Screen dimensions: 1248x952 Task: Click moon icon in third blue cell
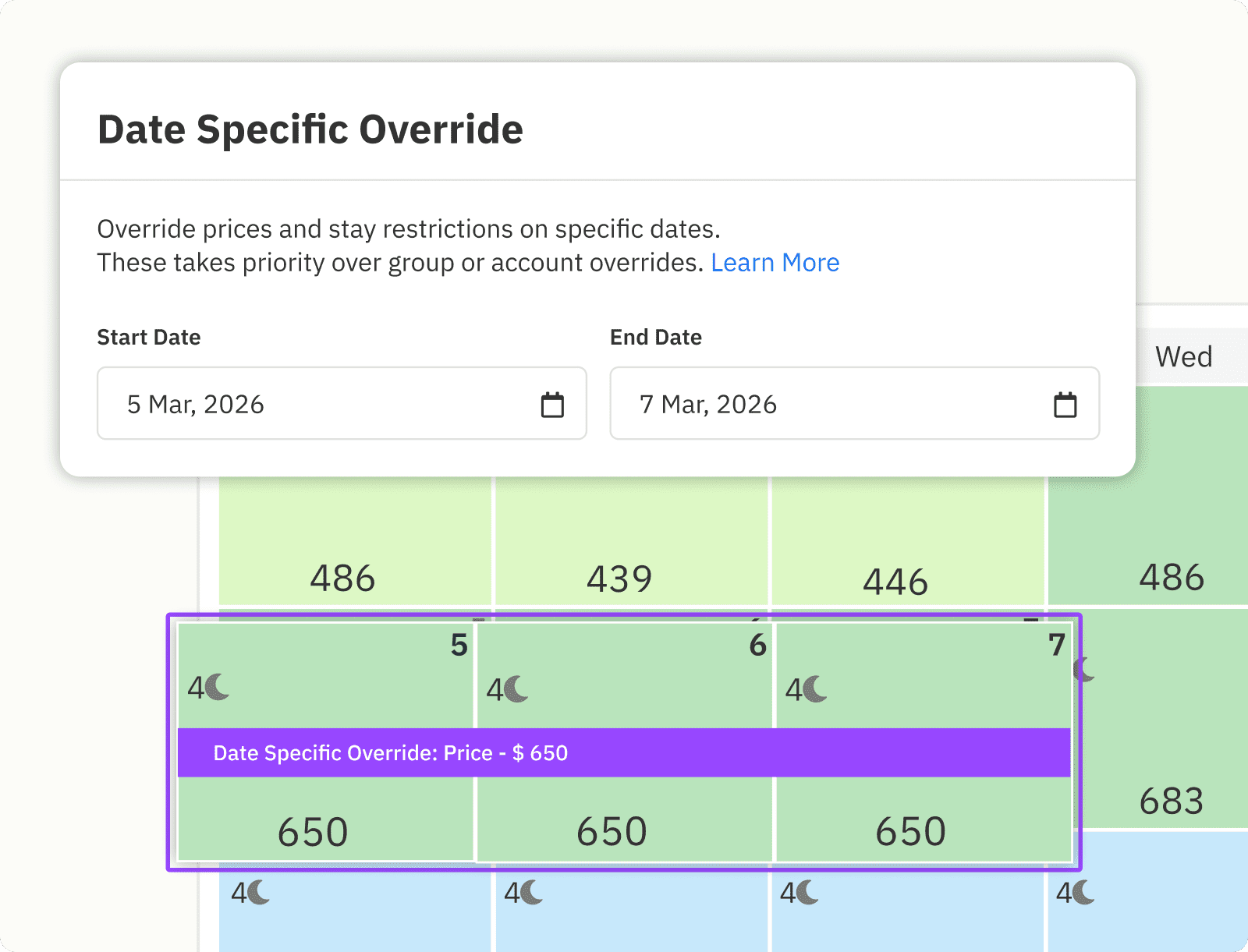809,892
